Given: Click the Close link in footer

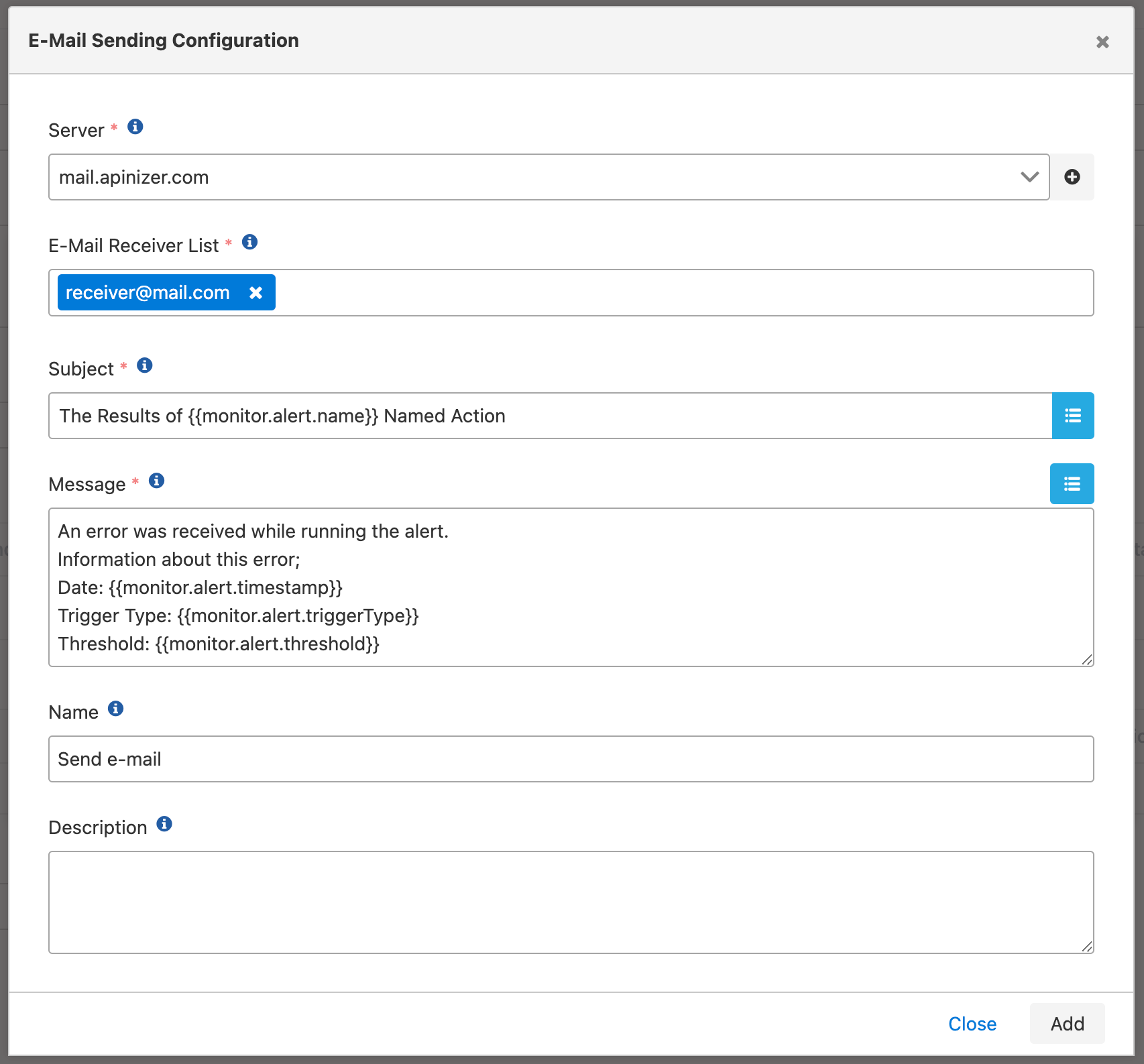Looking at the screenshot, I should pyautogui.click(x=972, y=1024).
